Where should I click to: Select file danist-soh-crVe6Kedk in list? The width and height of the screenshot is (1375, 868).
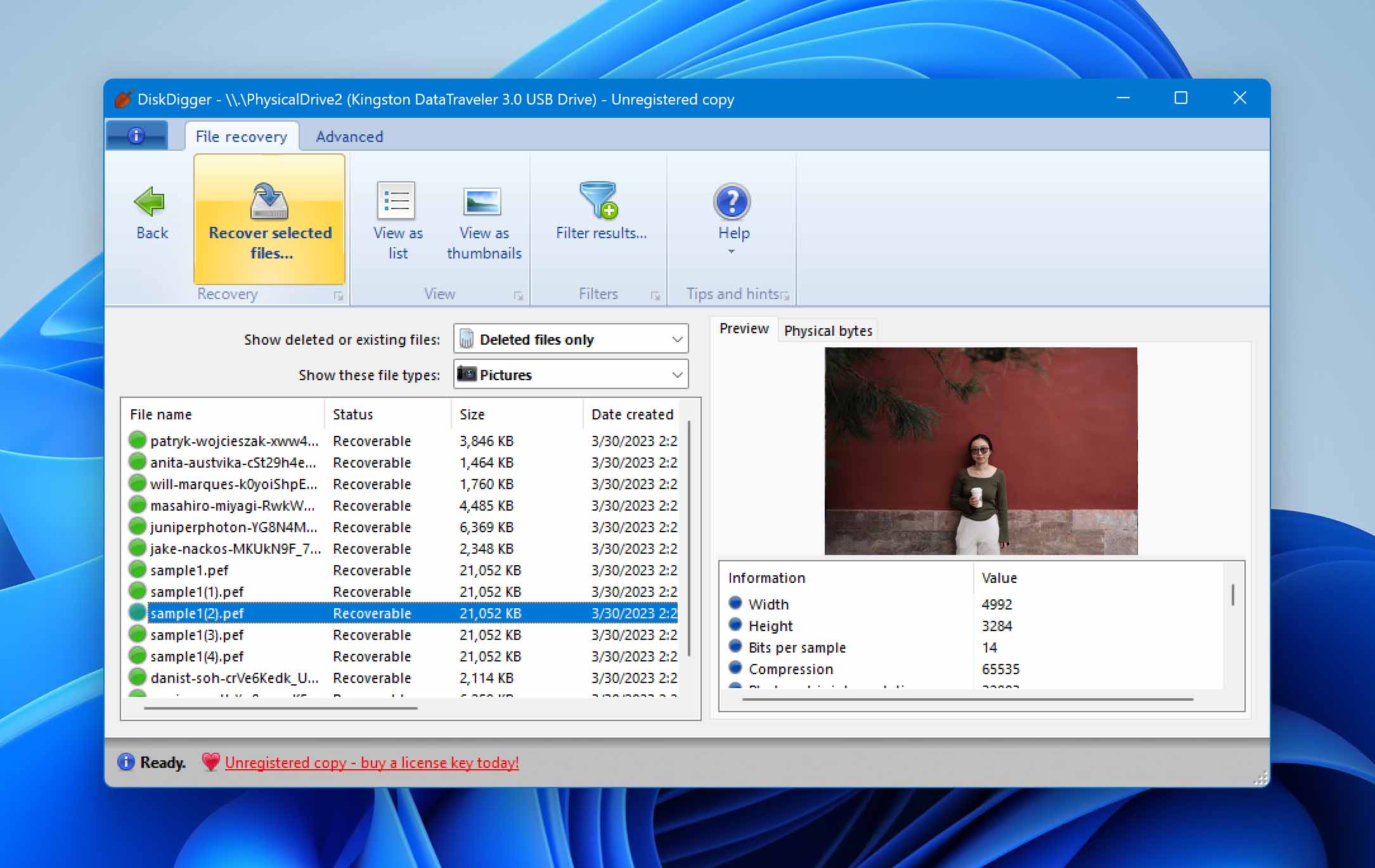[235, 678]
